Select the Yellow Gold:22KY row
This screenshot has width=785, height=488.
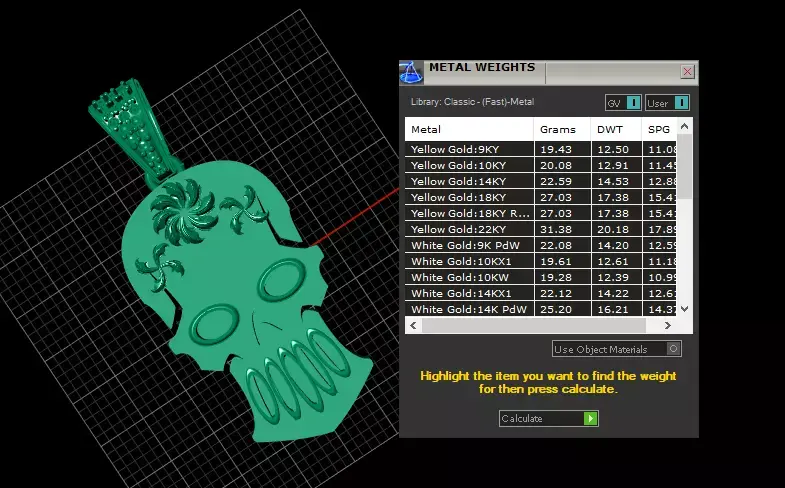(541, 229)
